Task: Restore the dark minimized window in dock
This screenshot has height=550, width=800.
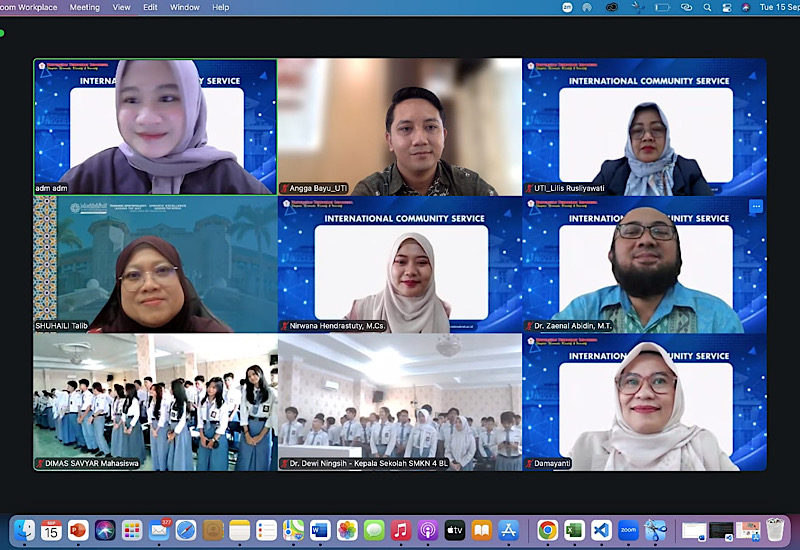Action: click(721, 531)
